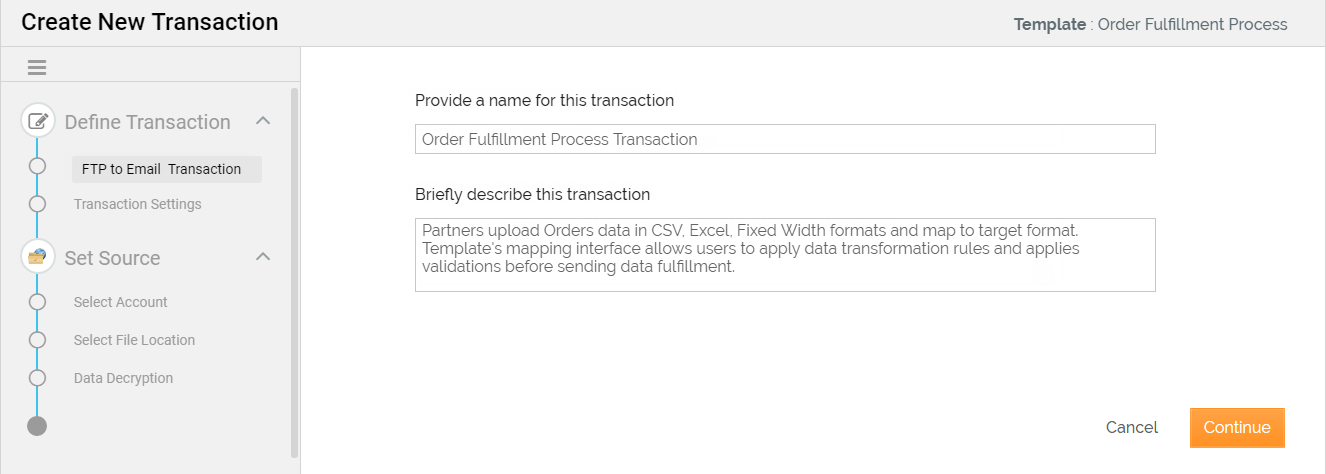Collapse the Define Transaction section
The image size is (1326, 474).
[263, 121]
